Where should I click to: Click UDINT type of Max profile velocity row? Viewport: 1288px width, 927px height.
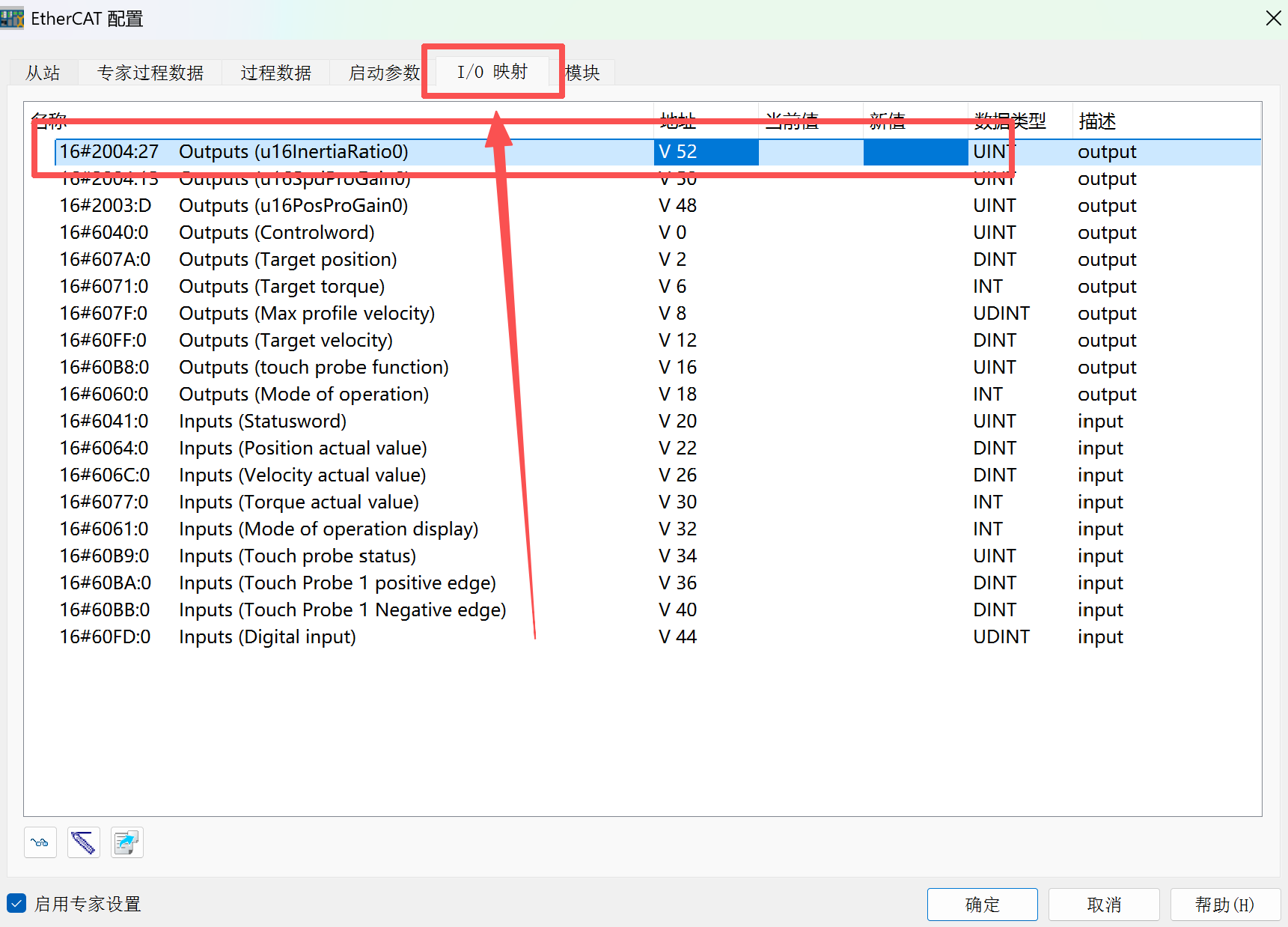point(1001,314)
